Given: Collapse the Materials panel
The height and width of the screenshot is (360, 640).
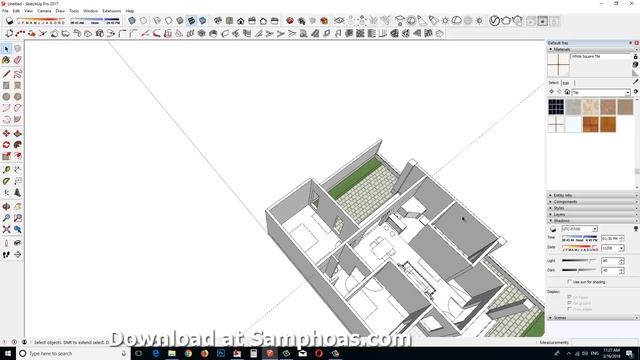Looking at the screenshot, I should 551,49.
